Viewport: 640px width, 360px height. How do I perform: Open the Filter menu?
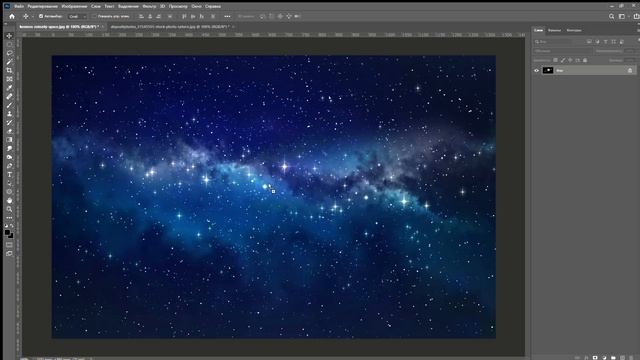coord(149,7)
